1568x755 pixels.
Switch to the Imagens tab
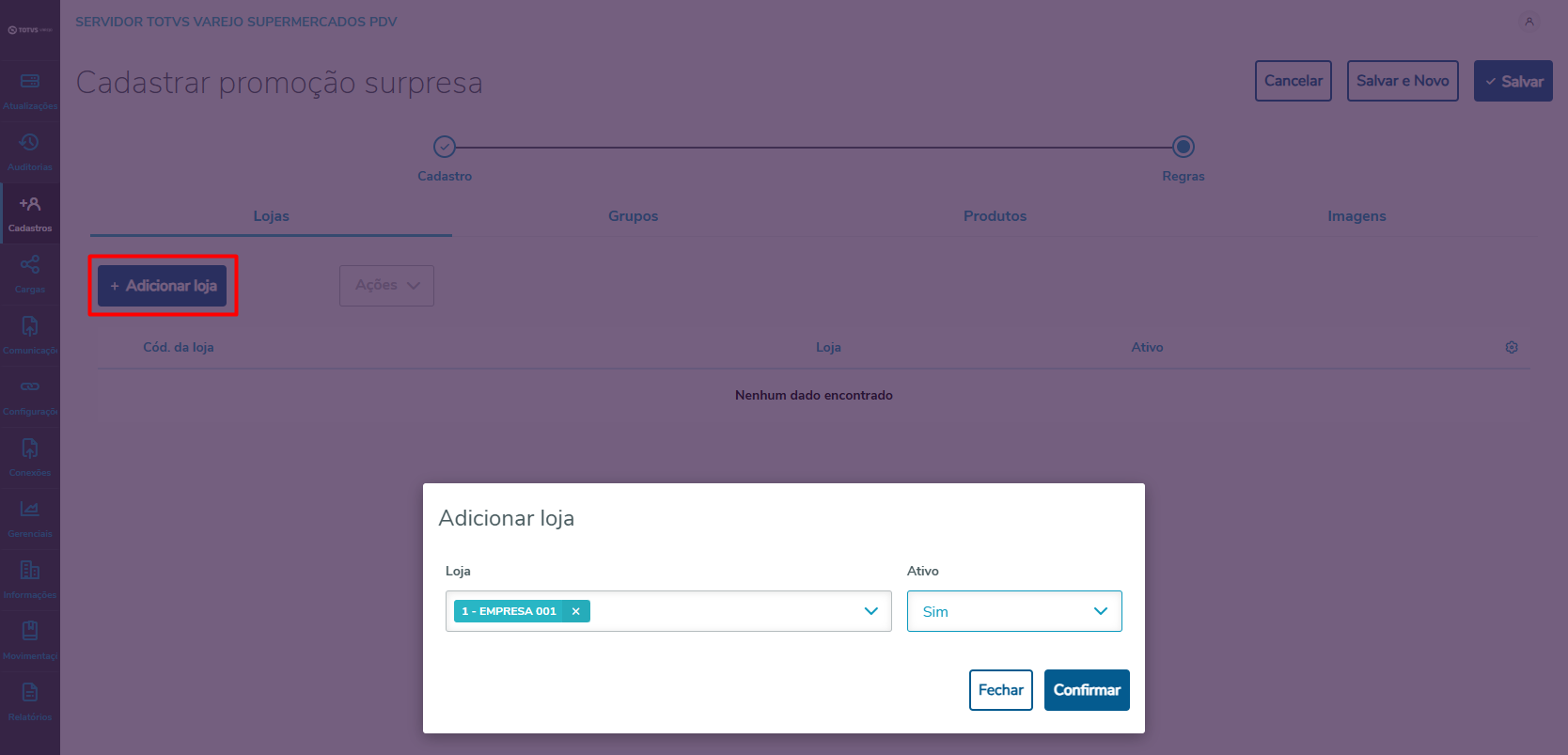click(x=1356, y=216)
